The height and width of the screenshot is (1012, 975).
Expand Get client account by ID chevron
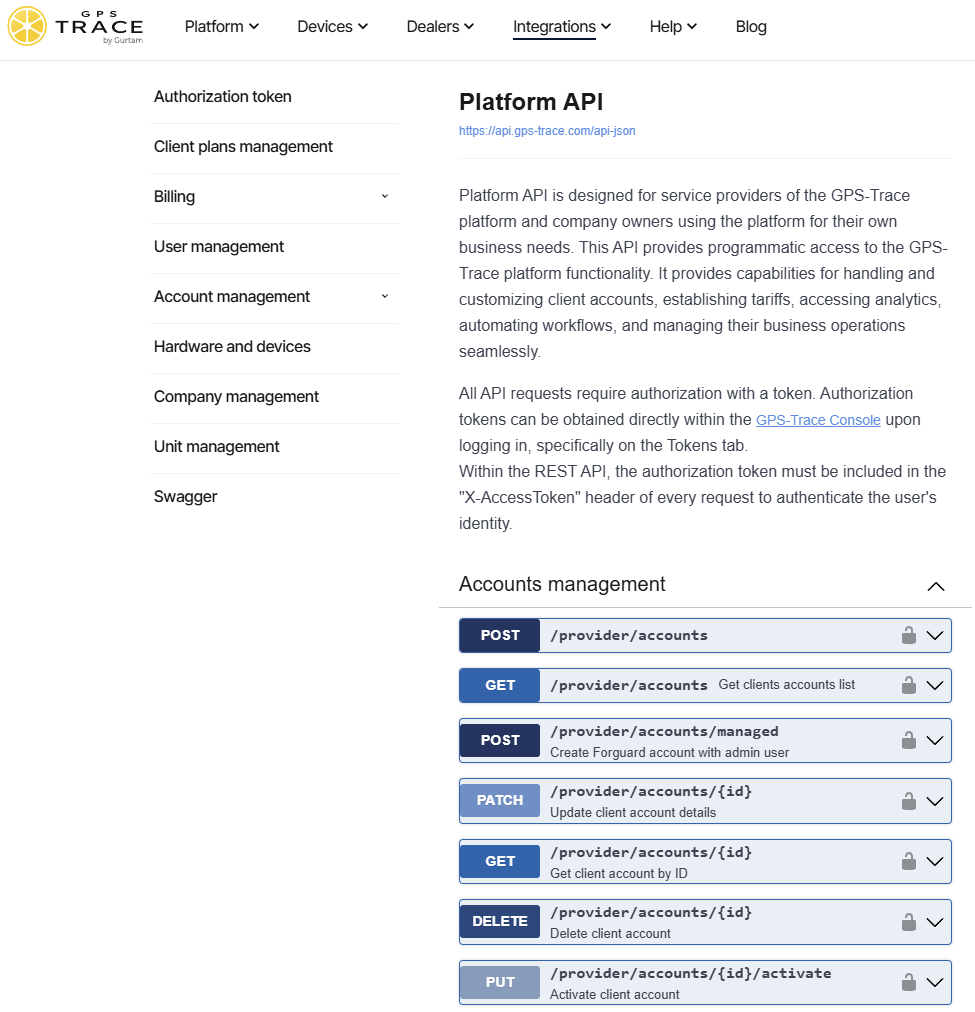(x=935, y=862)
